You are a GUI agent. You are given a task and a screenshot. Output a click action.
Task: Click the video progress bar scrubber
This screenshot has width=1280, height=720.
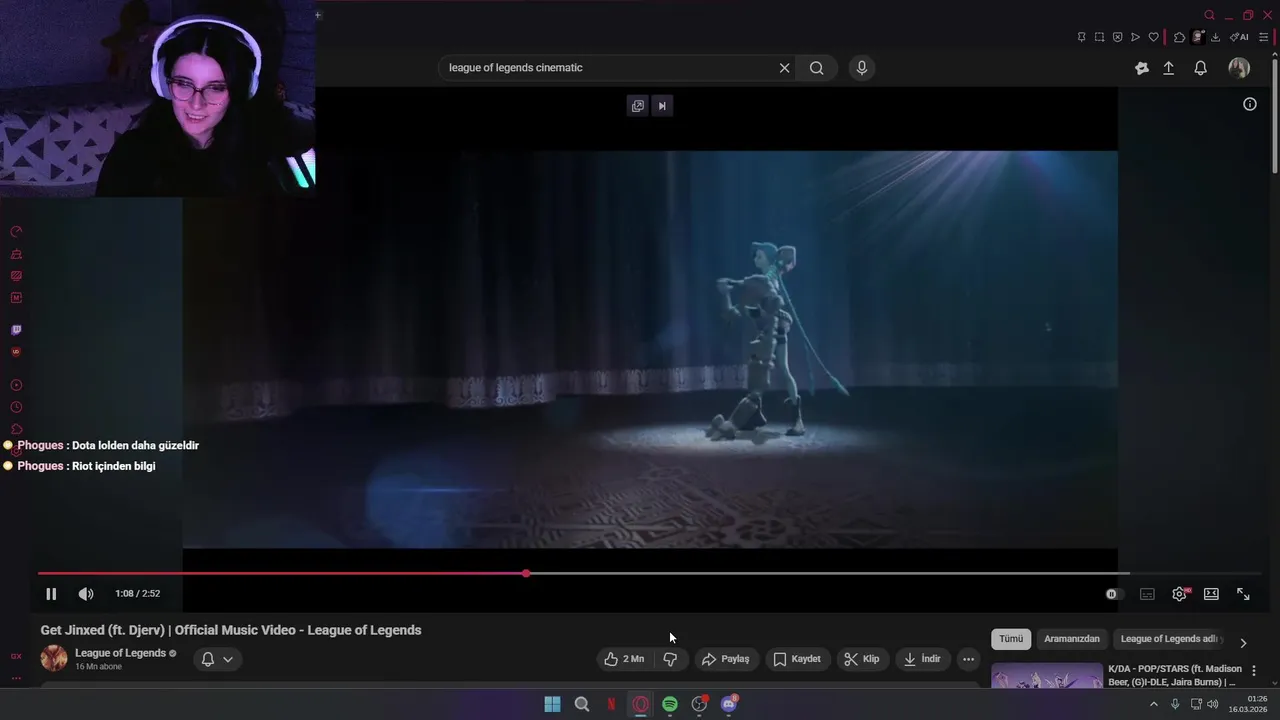pyautogui.click(x=526, y=574)
